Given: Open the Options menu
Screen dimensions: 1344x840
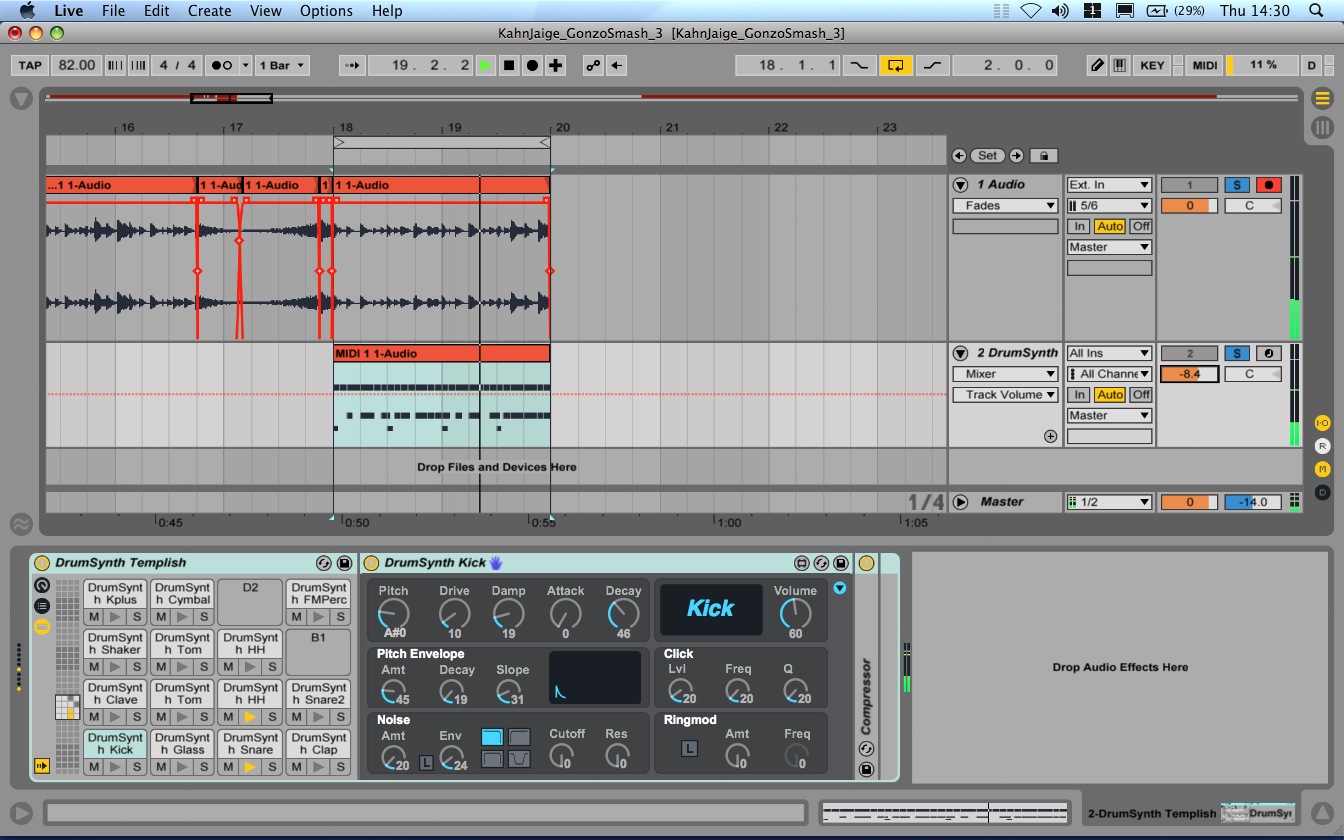Looking at the screenshot, I should tap(326, 11).
